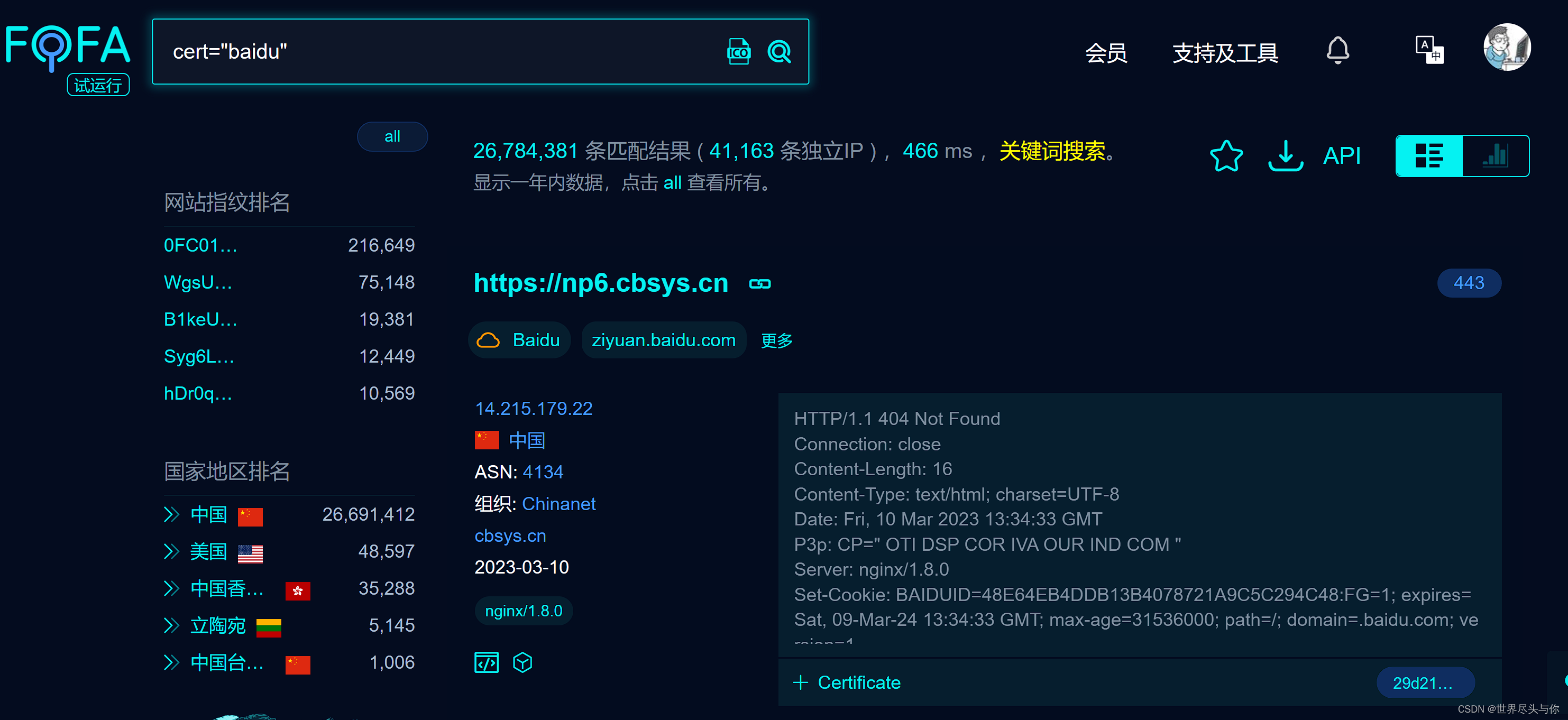The height and width of the screenshot is (720, 1568).
Task: Click the download results icon
Action: point(1285,156)
